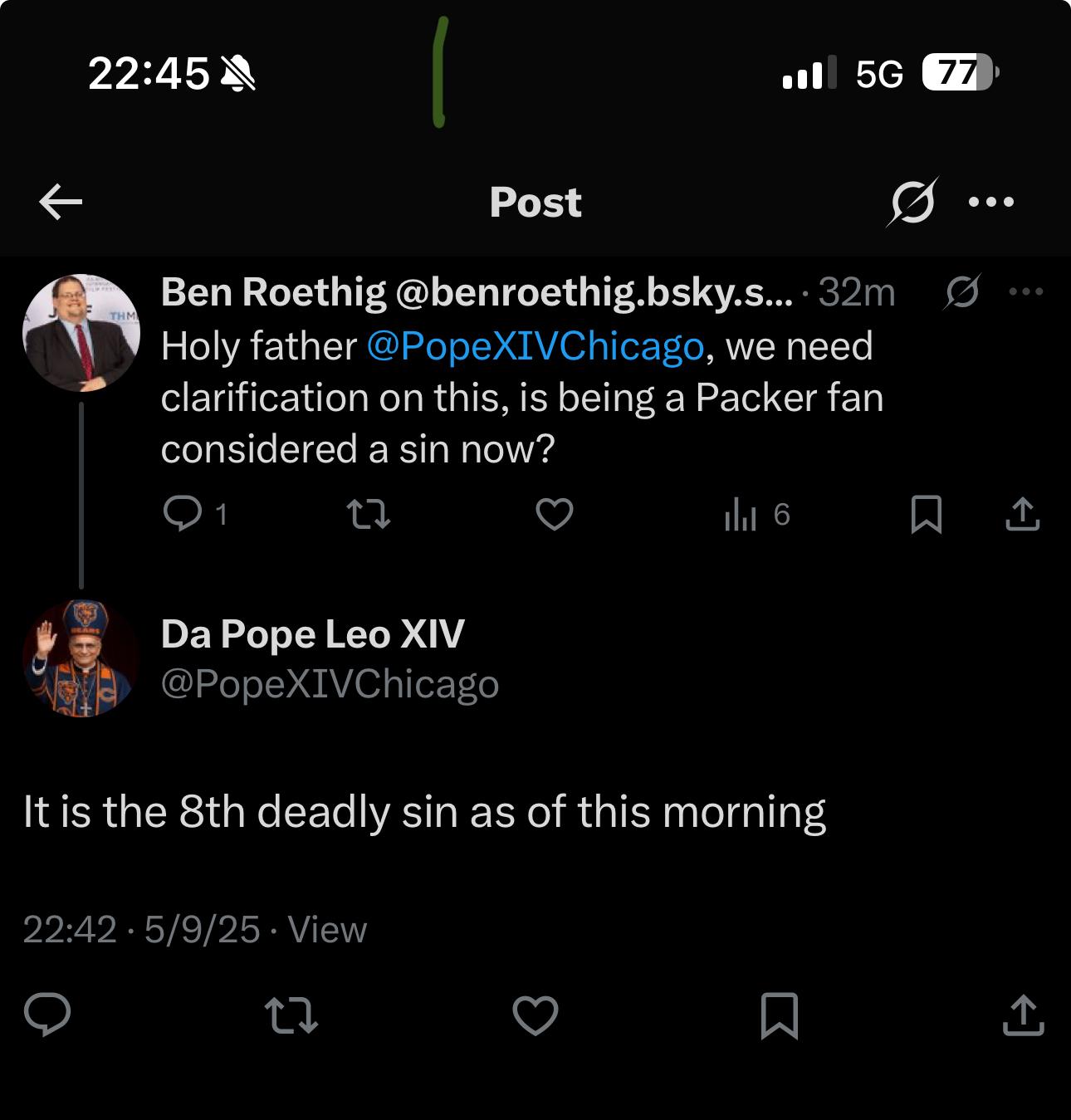Share Ben Roethig's post

tap(1022, 514)
